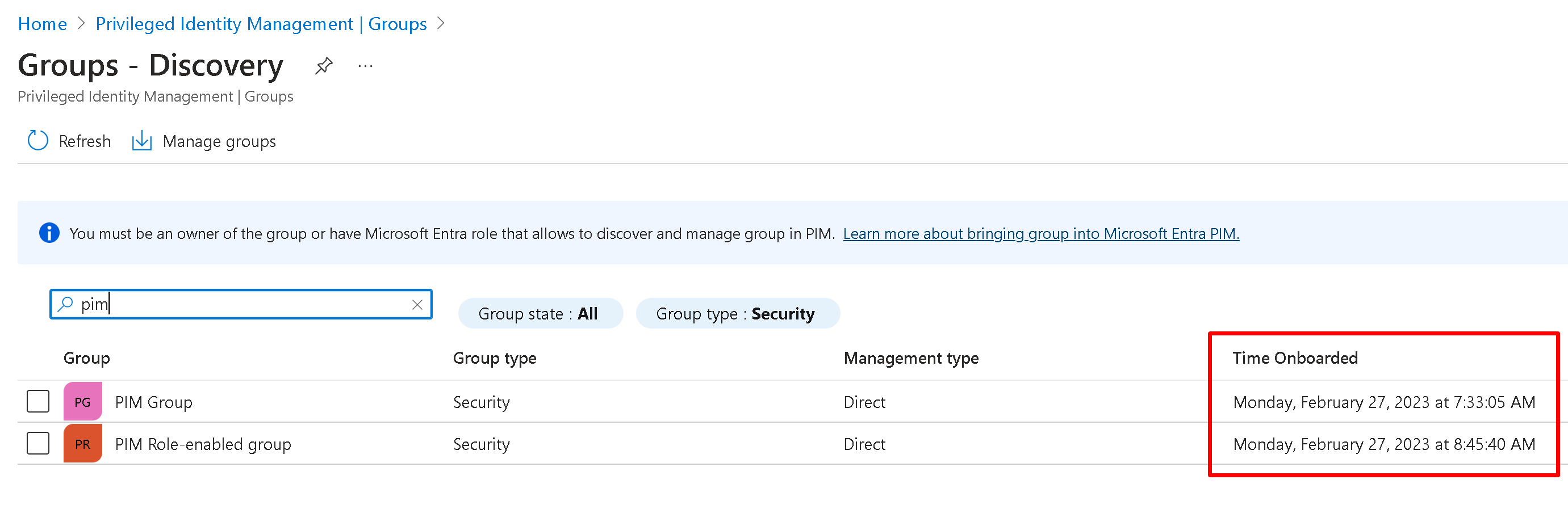Screen dimensions: 1568x509
Task: Sort by Time Onboarded column header
Action: point(1295,357)
